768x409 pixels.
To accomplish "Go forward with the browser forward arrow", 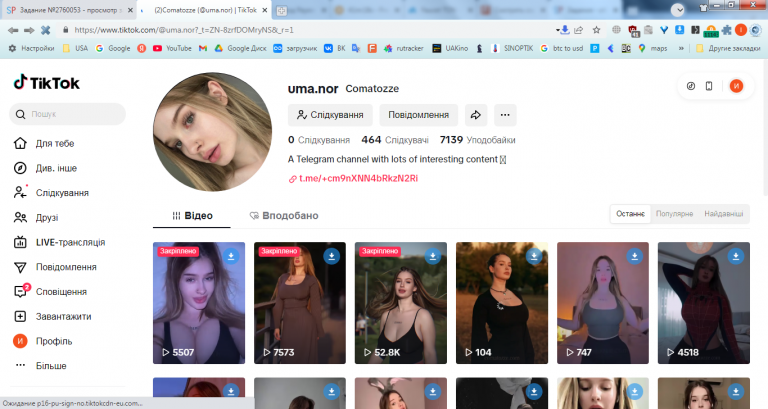I will tap(29, 30).
